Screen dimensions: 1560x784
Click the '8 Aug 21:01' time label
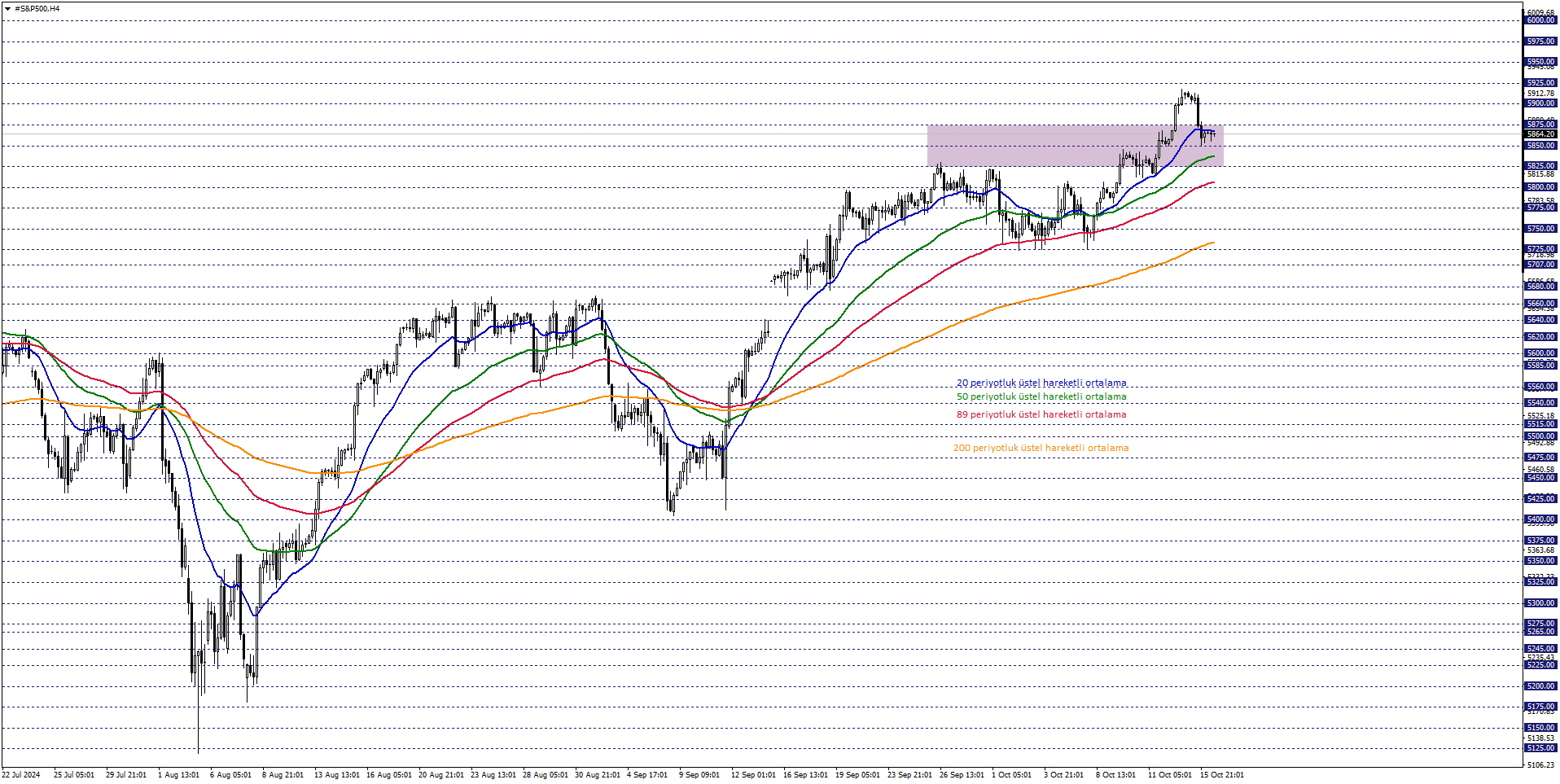click(283, 775)
